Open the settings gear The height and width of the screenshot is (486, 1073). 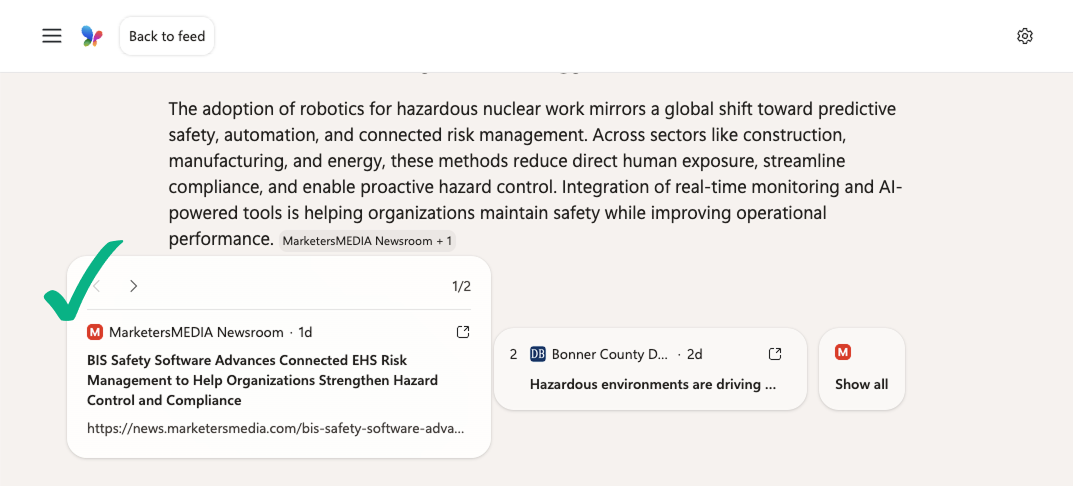(1024, 36)
